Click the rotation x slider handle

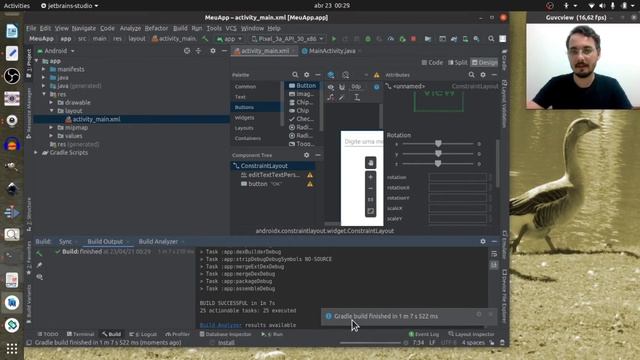click(x=438, y=144)
